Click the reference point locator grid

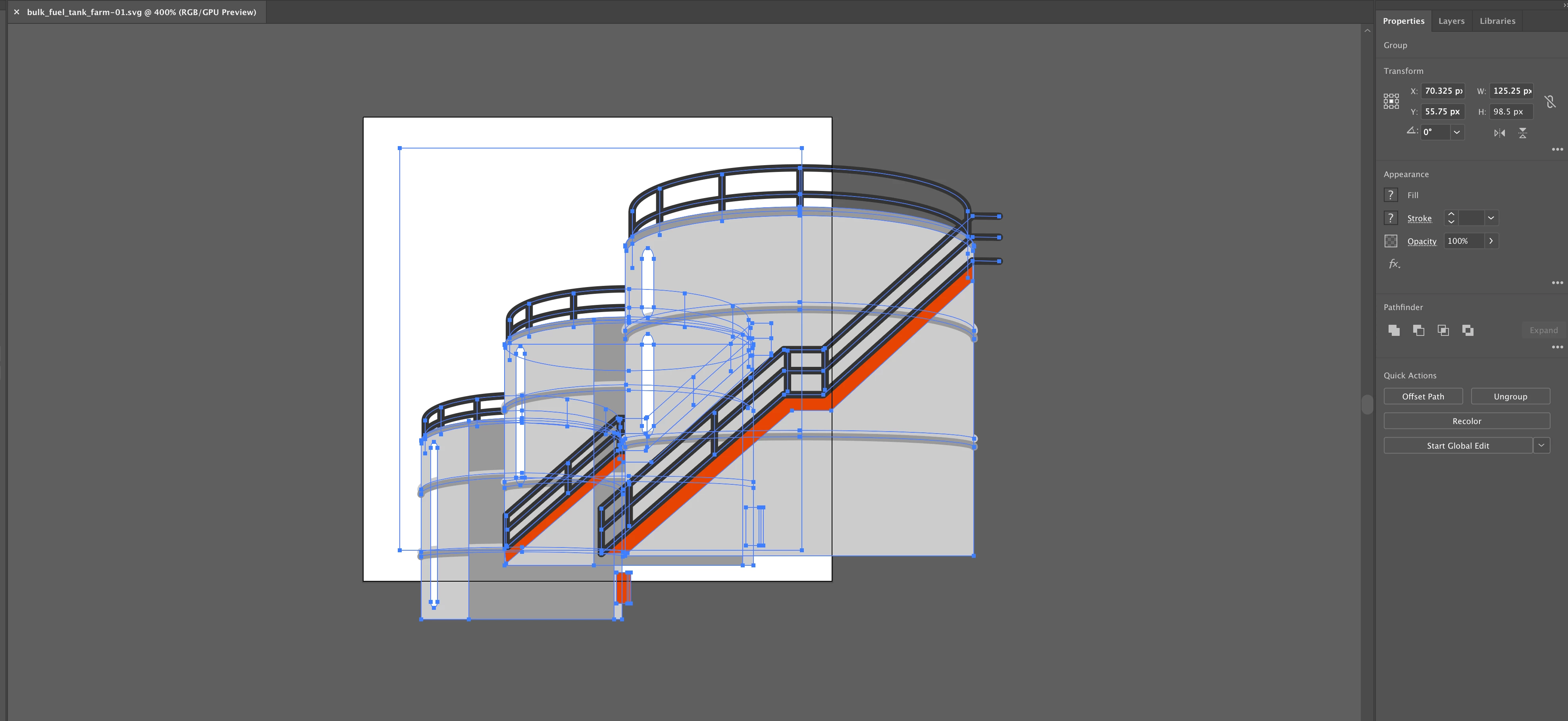coord(1391,101)
